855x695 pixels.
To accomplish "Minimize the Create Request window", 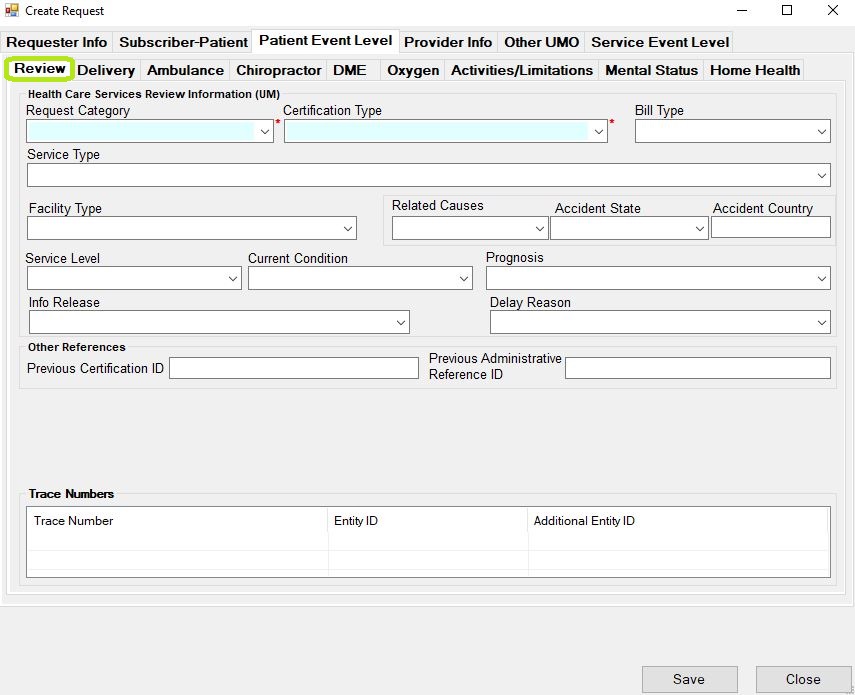I will point(742,10).
